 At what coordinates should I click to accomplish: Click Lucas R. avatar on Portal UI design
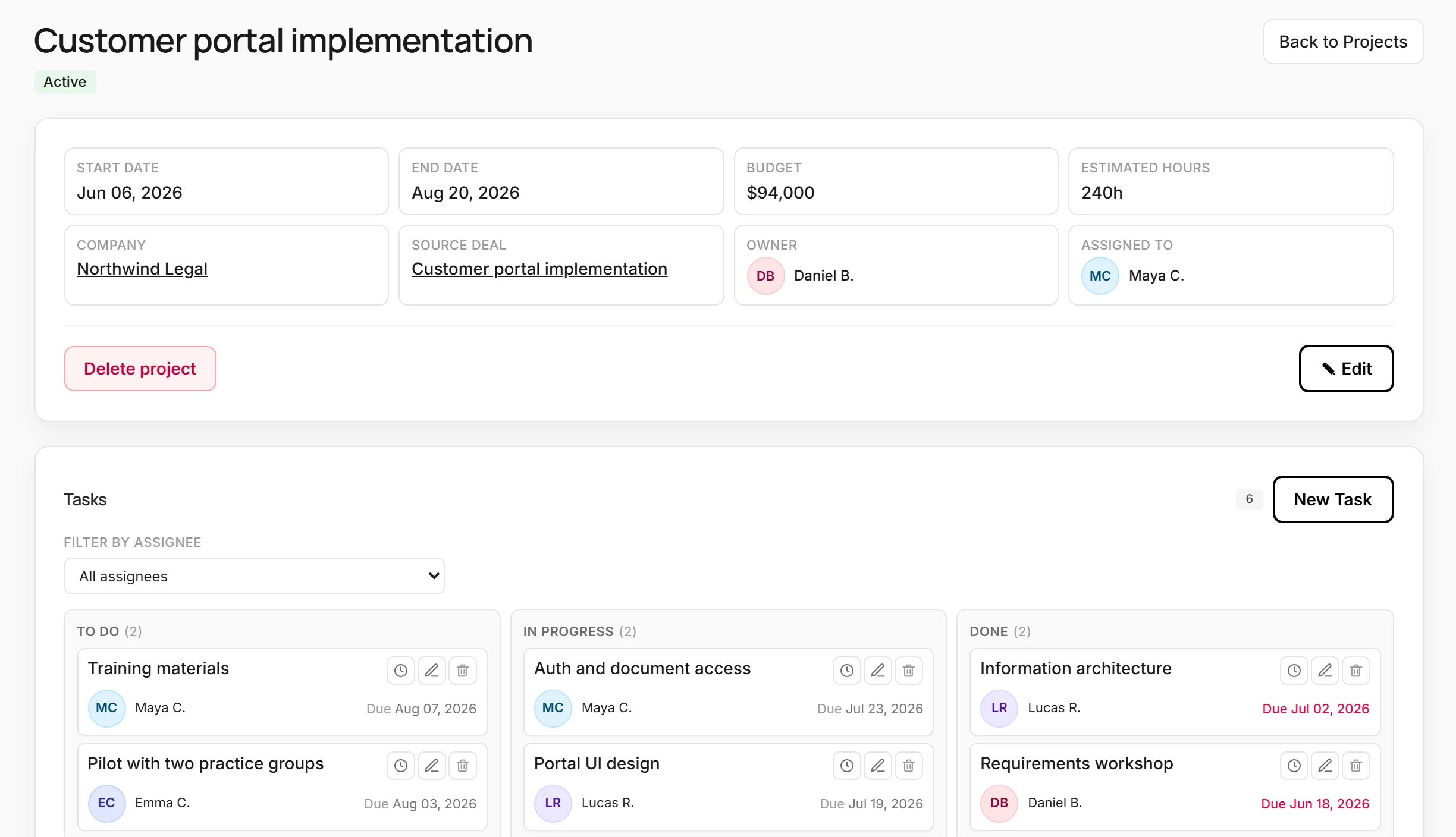point(553,803)
